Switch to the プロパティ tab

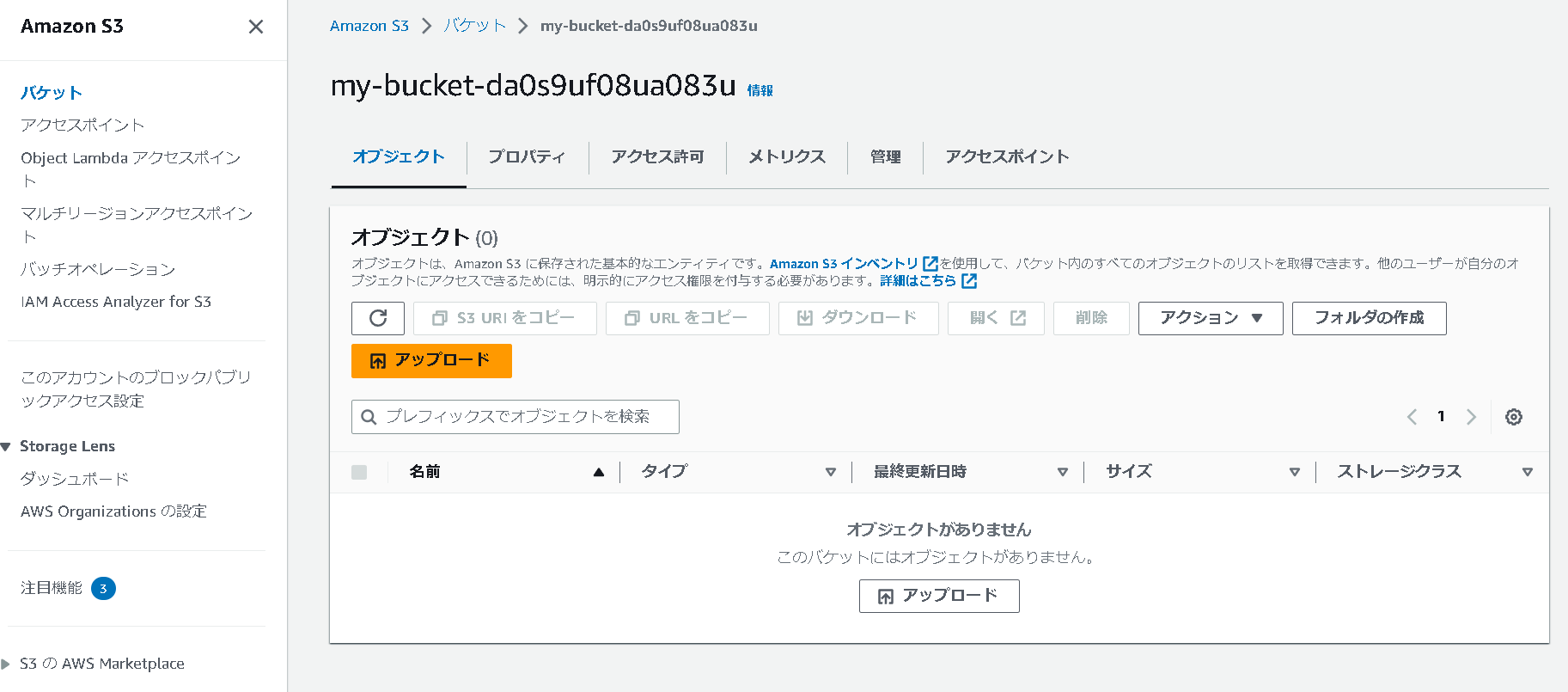[527, 156]
